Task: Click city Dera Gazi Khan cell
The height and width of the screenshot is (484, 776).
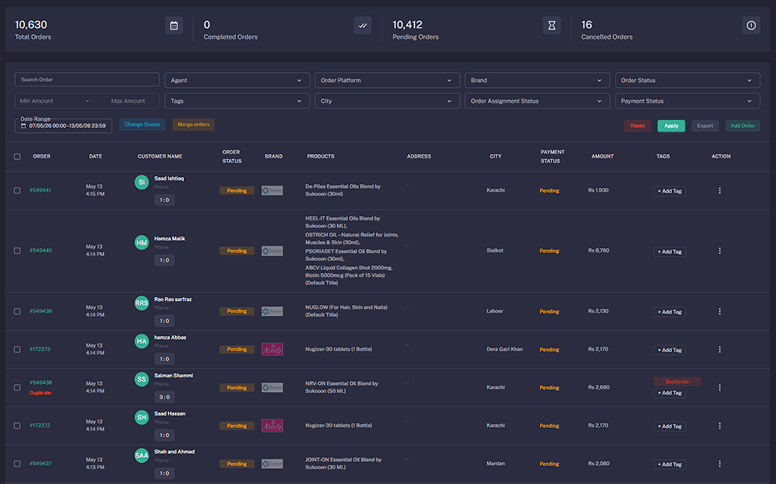Action: (504, 349)
